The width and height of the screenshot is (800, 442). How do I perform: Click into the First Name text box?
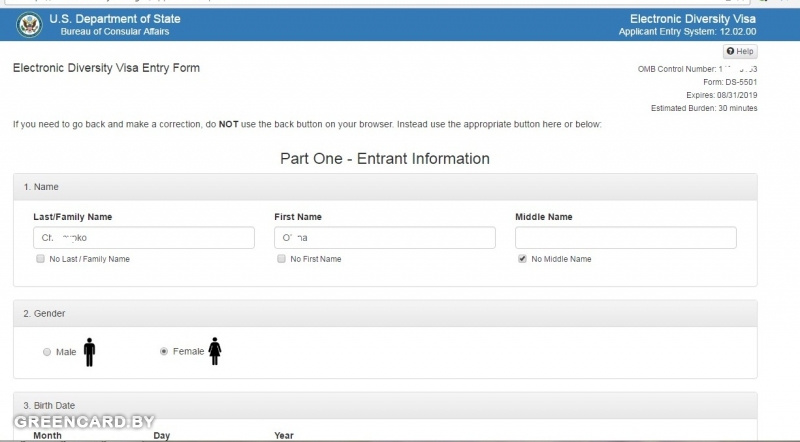click(x=384, y=238)
